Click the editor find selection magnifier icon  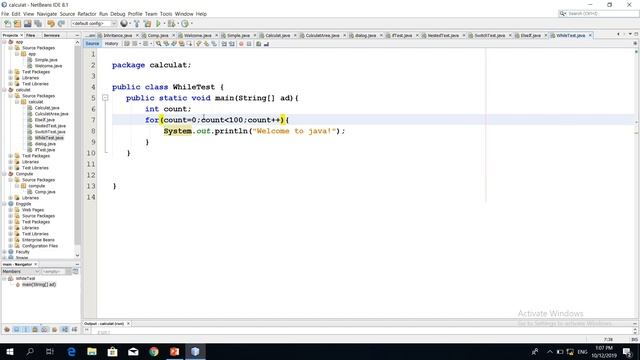pos(158,44)
